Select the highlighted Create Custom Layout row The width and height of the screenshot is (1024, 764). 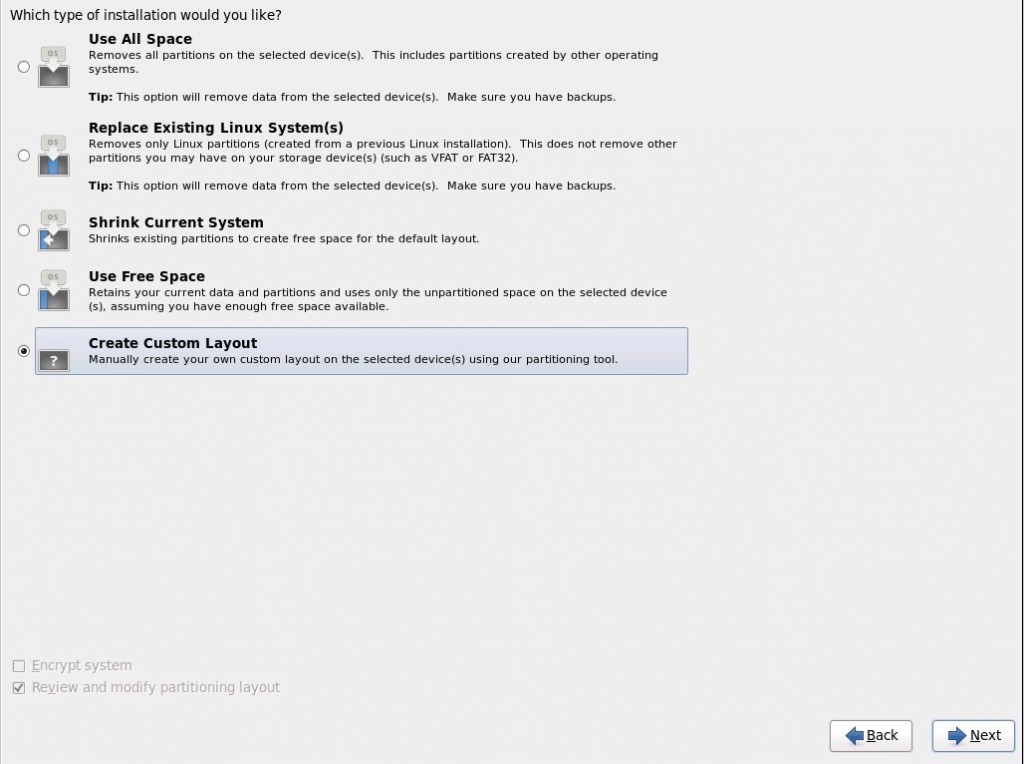tap(360, 351)
